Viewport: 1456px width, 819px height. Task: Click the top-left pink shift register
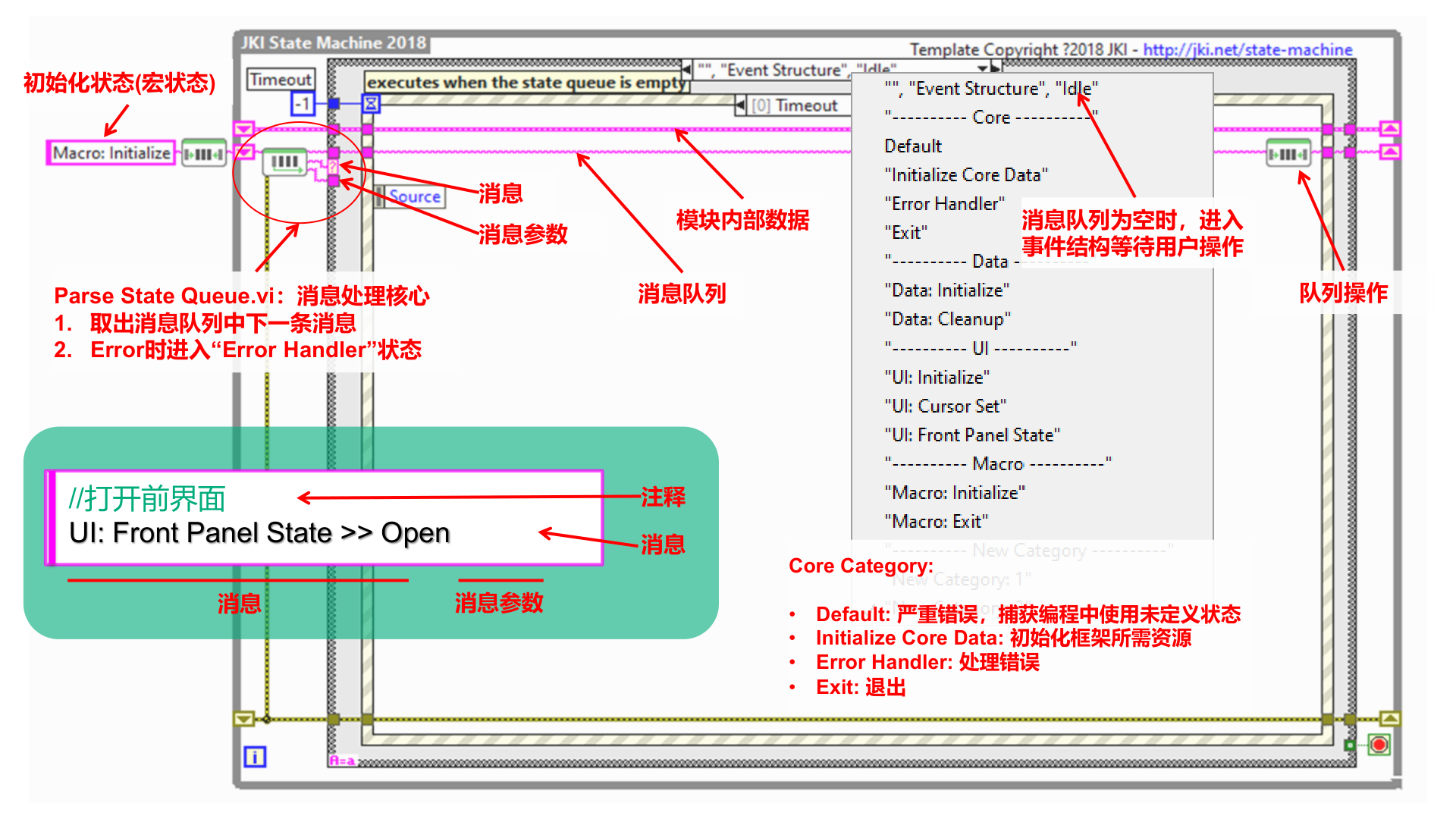pyautogui.click(x=243, y=129)
